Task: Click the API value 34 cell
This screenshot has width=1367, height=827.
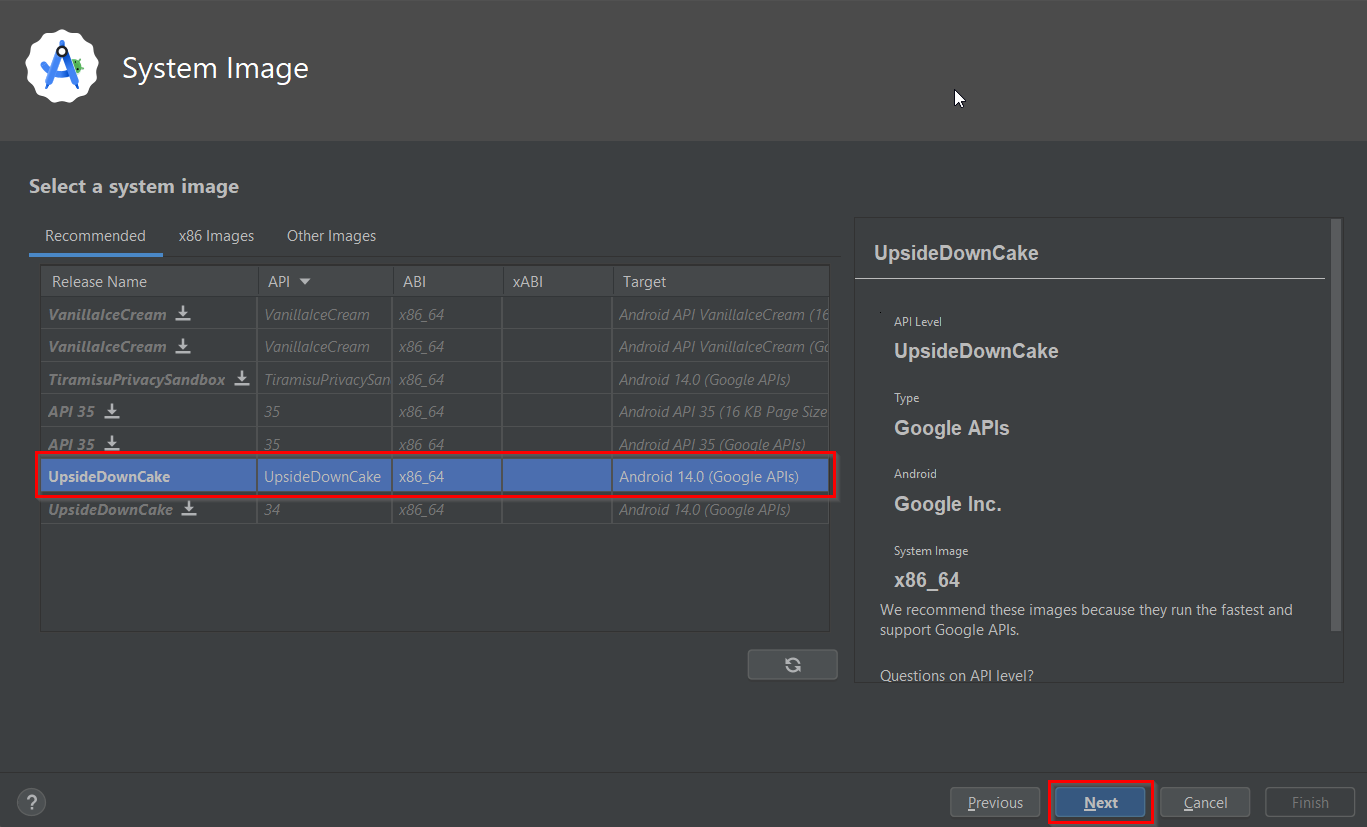Action: 325,509
